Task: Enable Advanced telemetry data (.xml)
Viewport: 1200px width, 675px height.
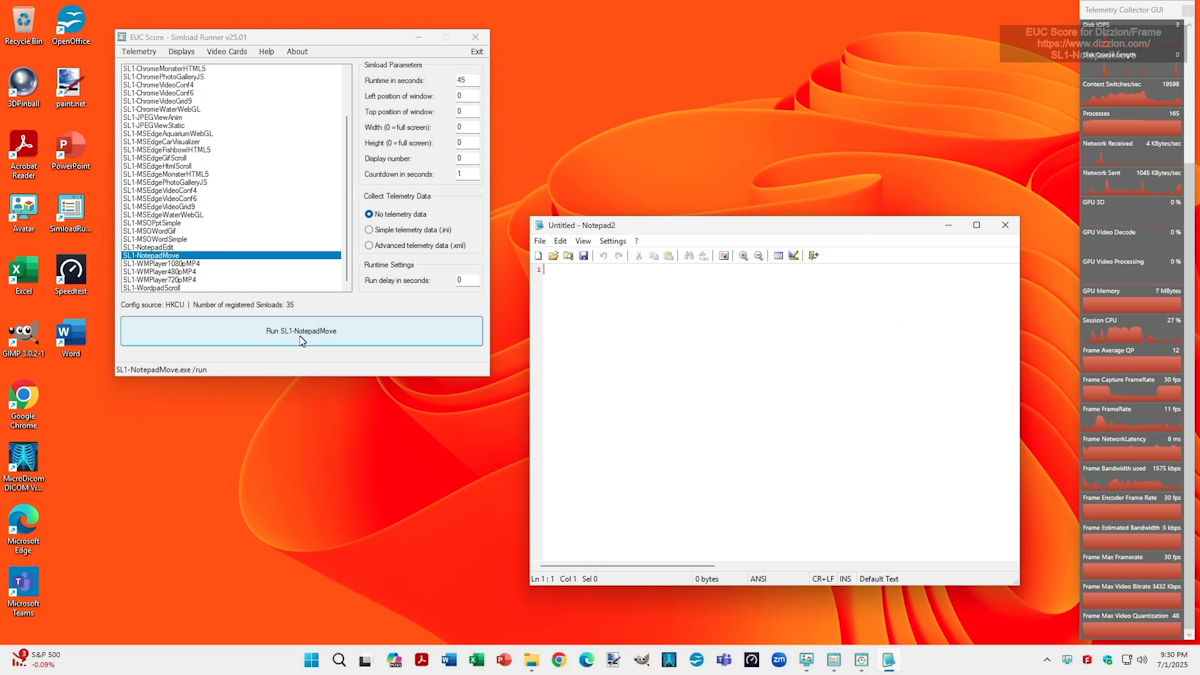Action: pos(369,245)
